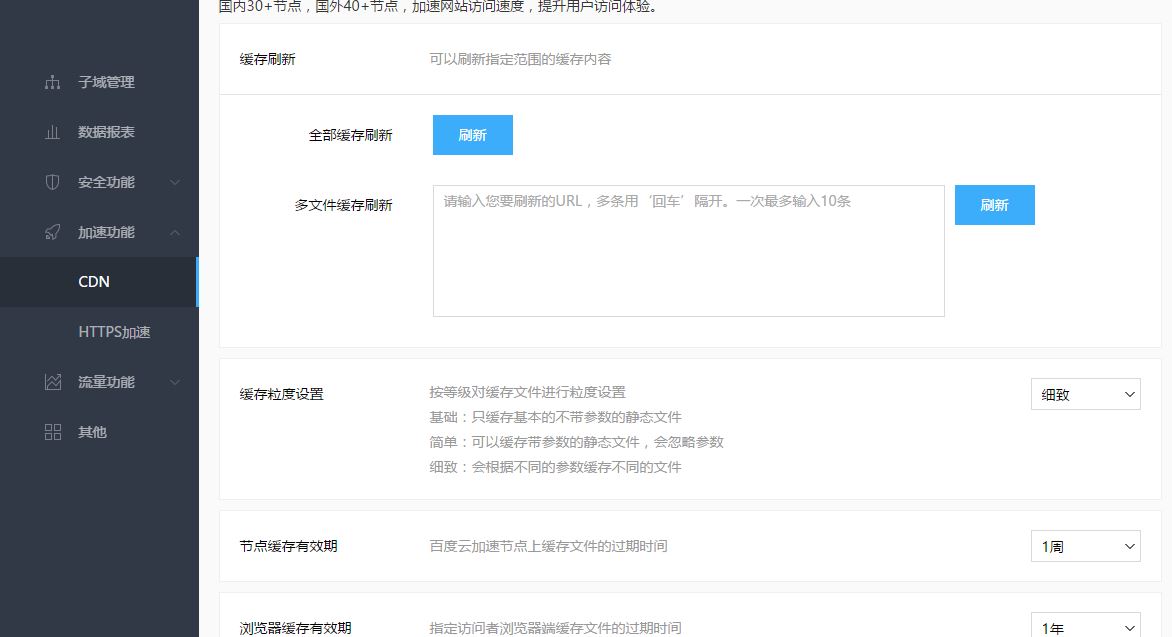Click the shield icon for 安全功能
This screenshot has width=1172, height=637.
coord(52,181)
